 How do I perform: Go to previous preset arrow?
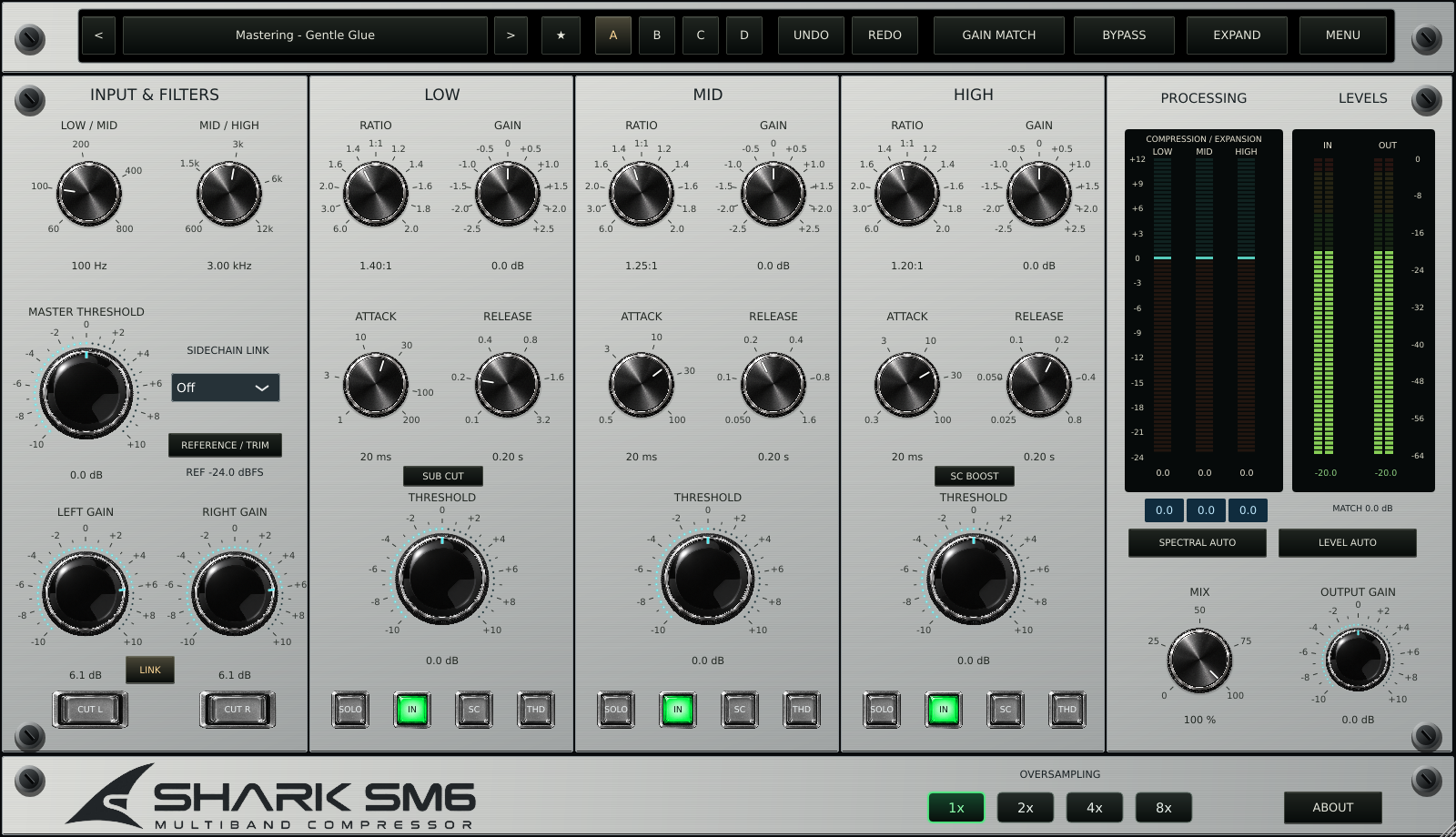pos(98,35)
